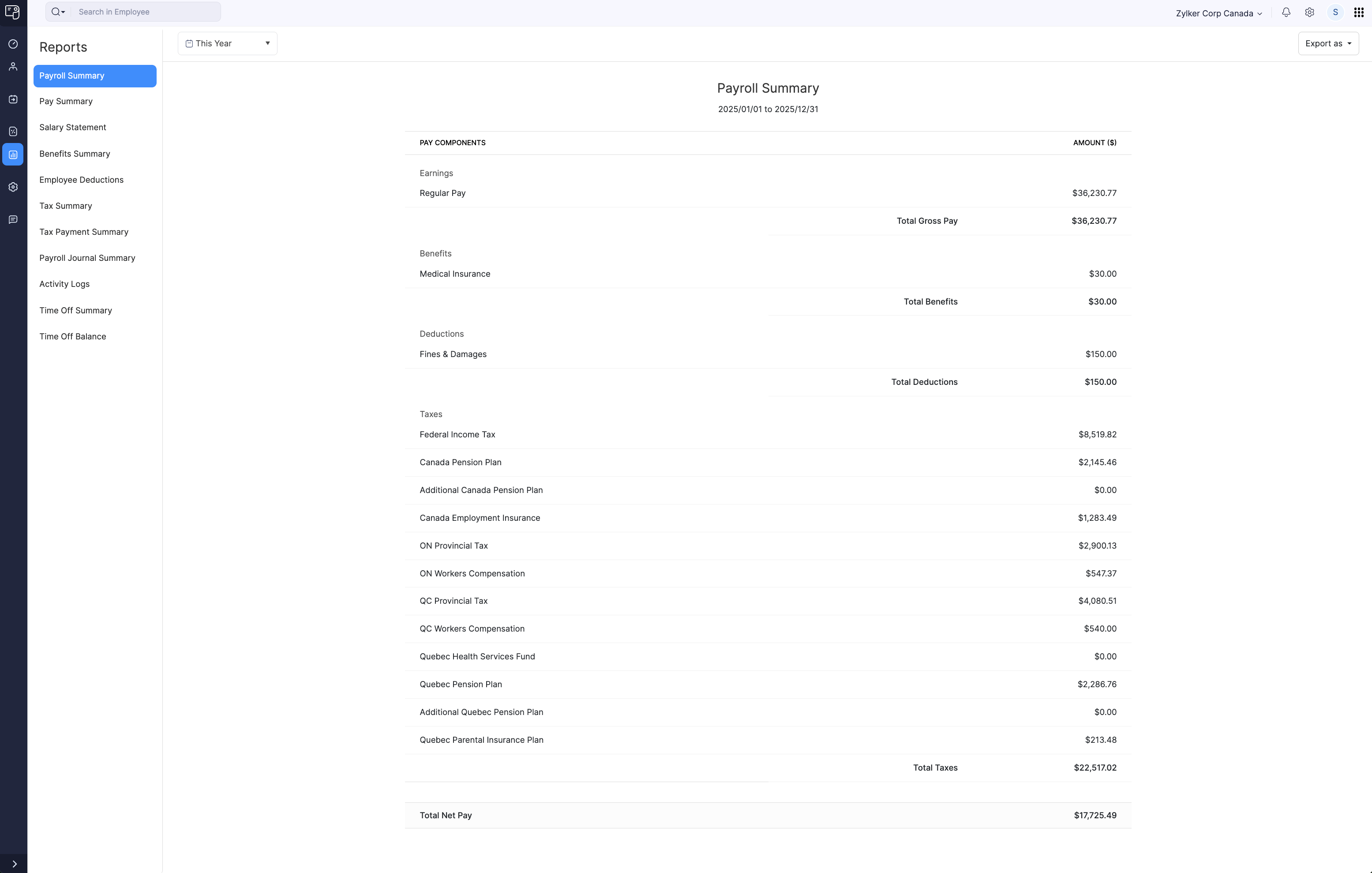Open the Employees section from the sidebar

click(x=13, y=66)
